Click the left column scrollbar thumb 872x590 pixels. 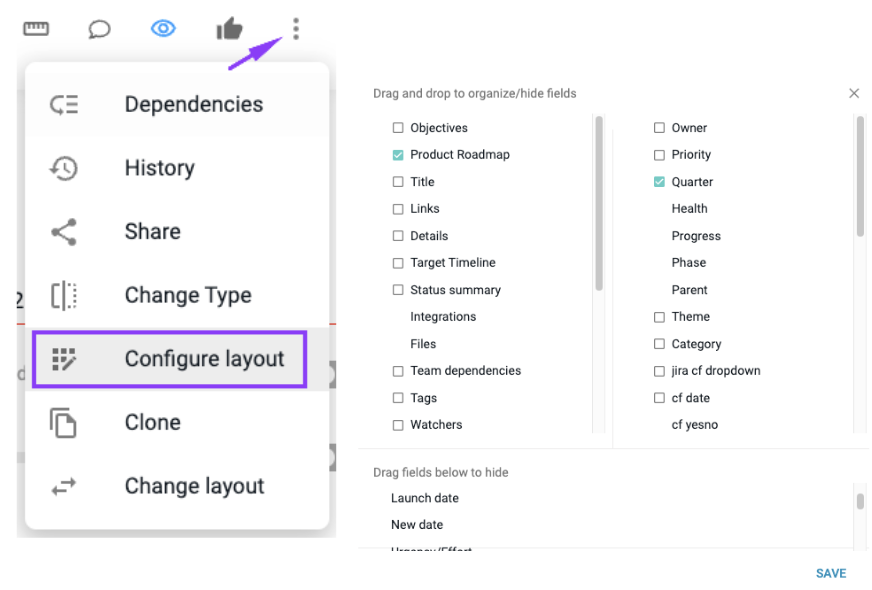[599, 203]
